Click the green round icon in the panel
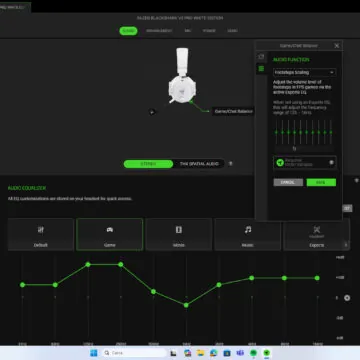The height and width of the screenshot is (360, 360). (280, 162)
